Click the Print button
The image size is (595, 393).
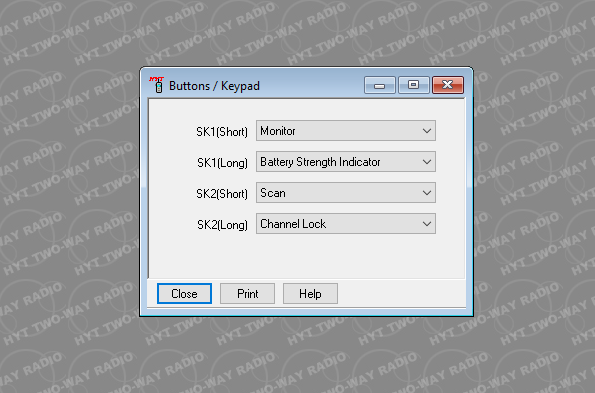click(247, 294)
